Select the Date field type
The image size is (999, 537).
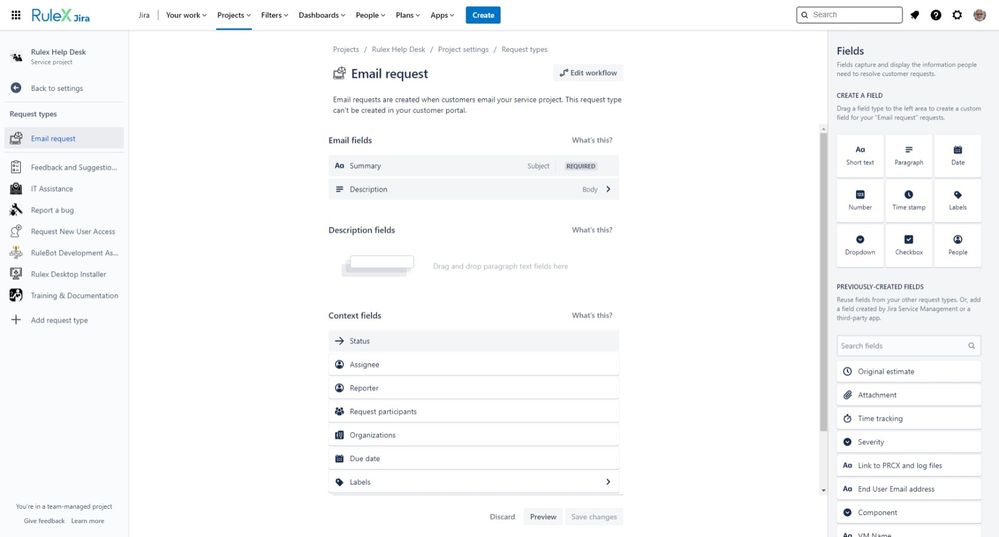pyautogui.click(x=958, y=155)
